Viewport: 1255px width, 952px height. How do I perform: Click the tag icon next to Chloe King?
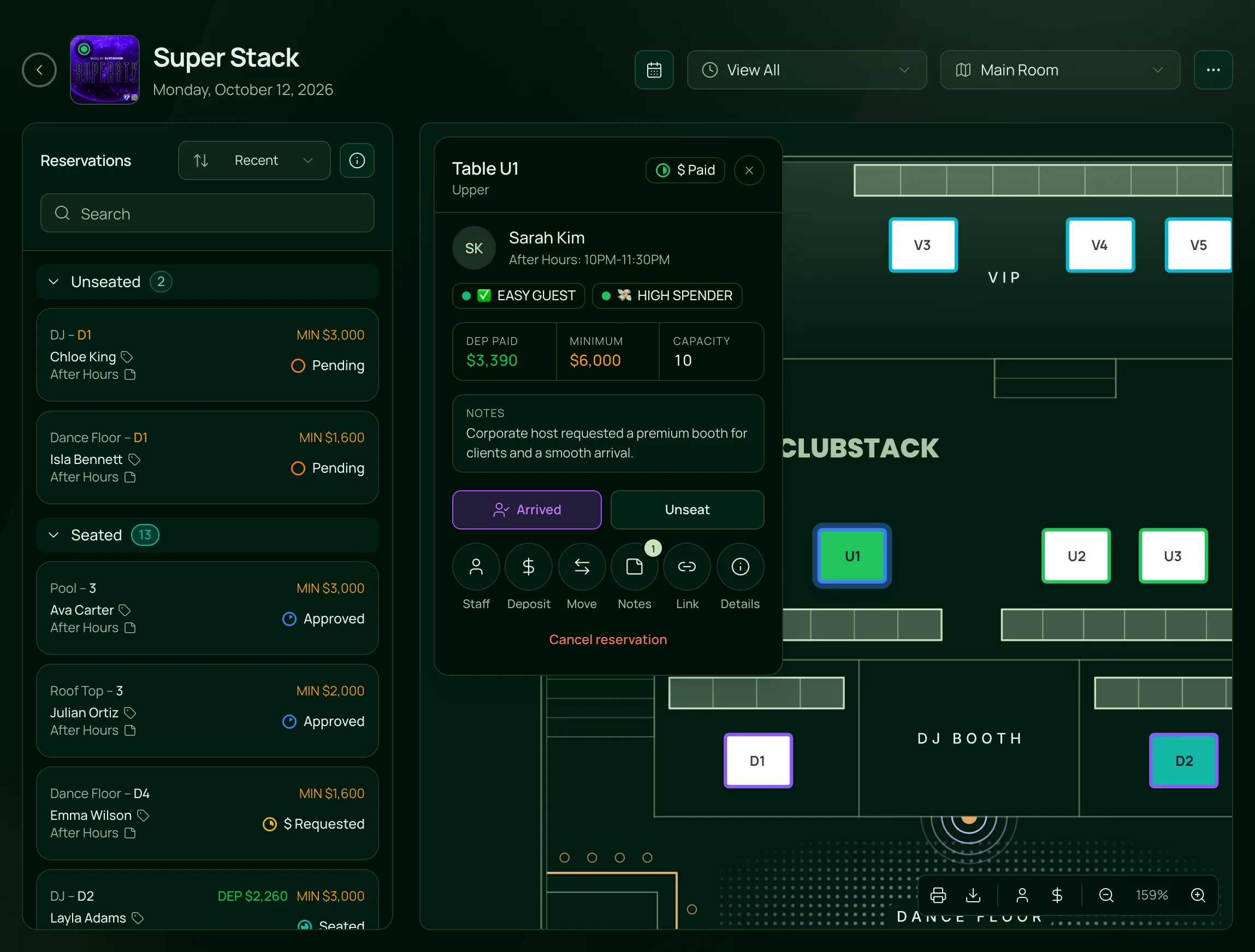coord(127,357)
